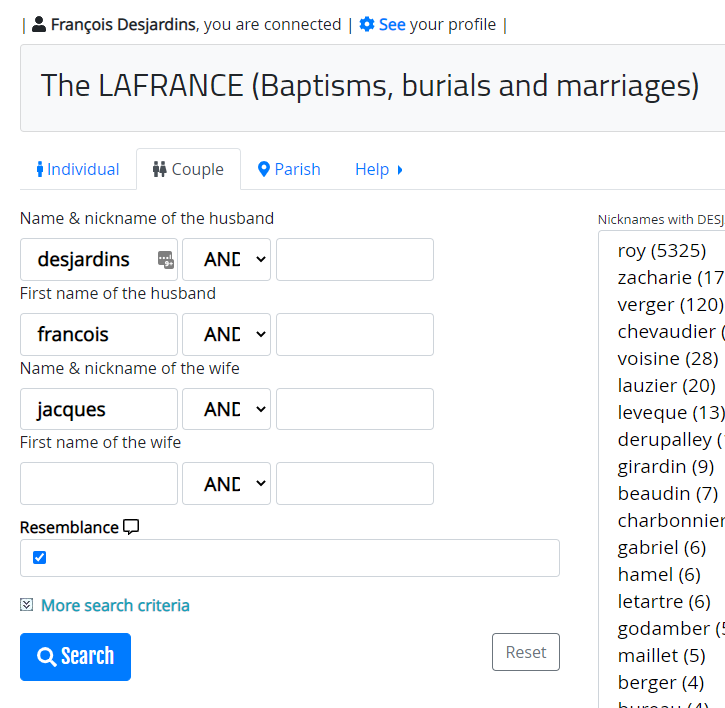Select nickname leveque in the list
Viewport: 725px width, 708px height.
[x=670, y=412]
